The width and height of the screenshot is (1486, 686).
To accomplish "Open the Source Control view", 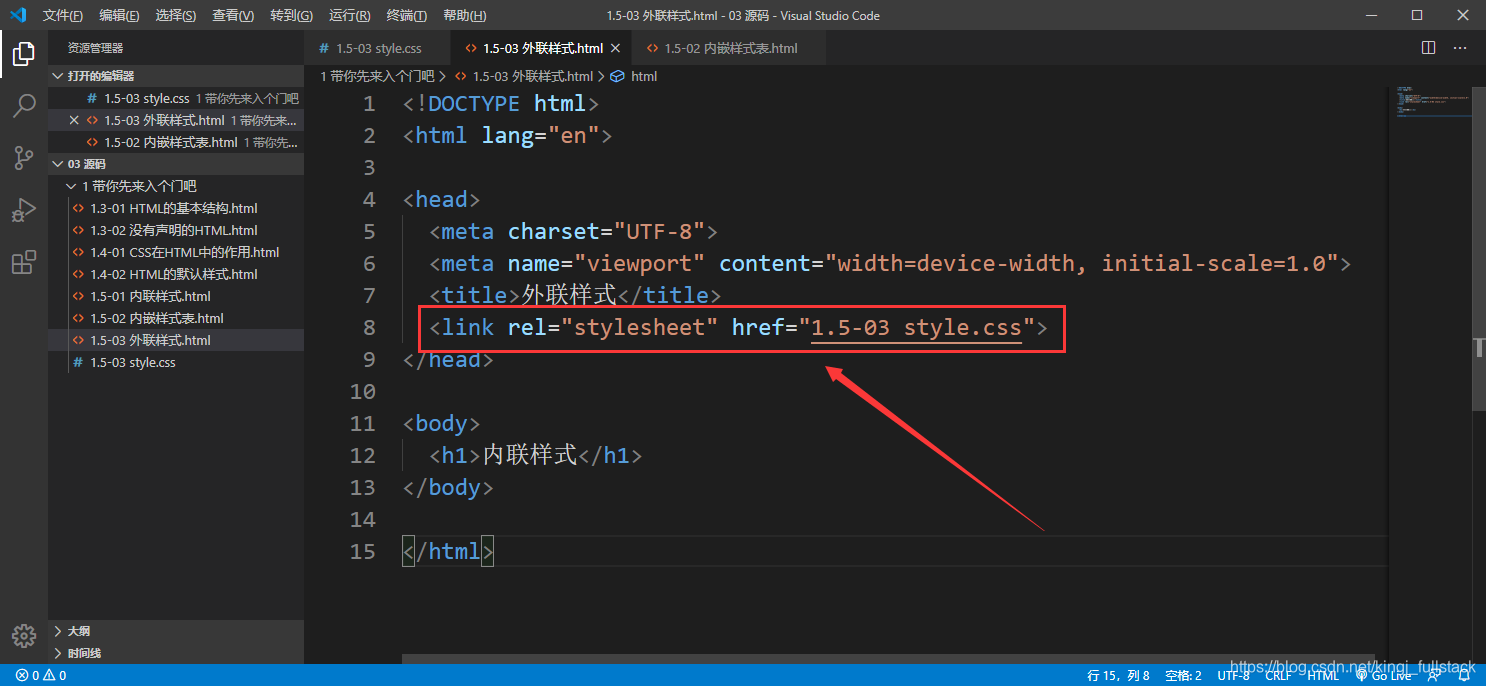I will click(24, 158).
